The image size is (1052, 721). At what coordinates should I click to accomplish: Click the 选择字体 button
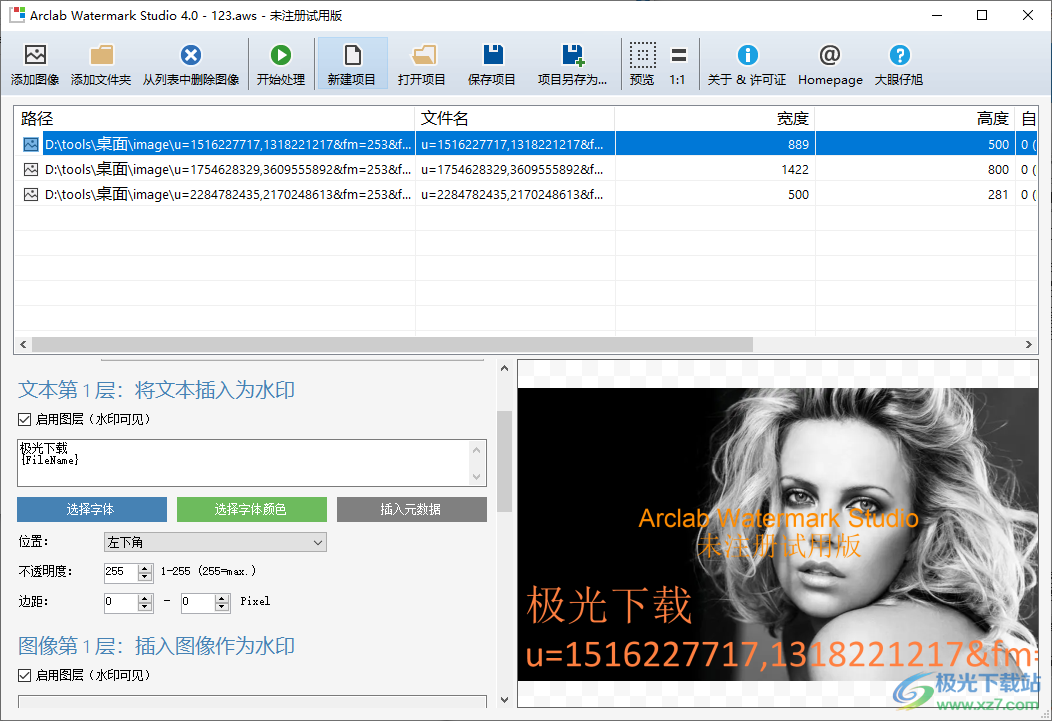pos(92,509)
